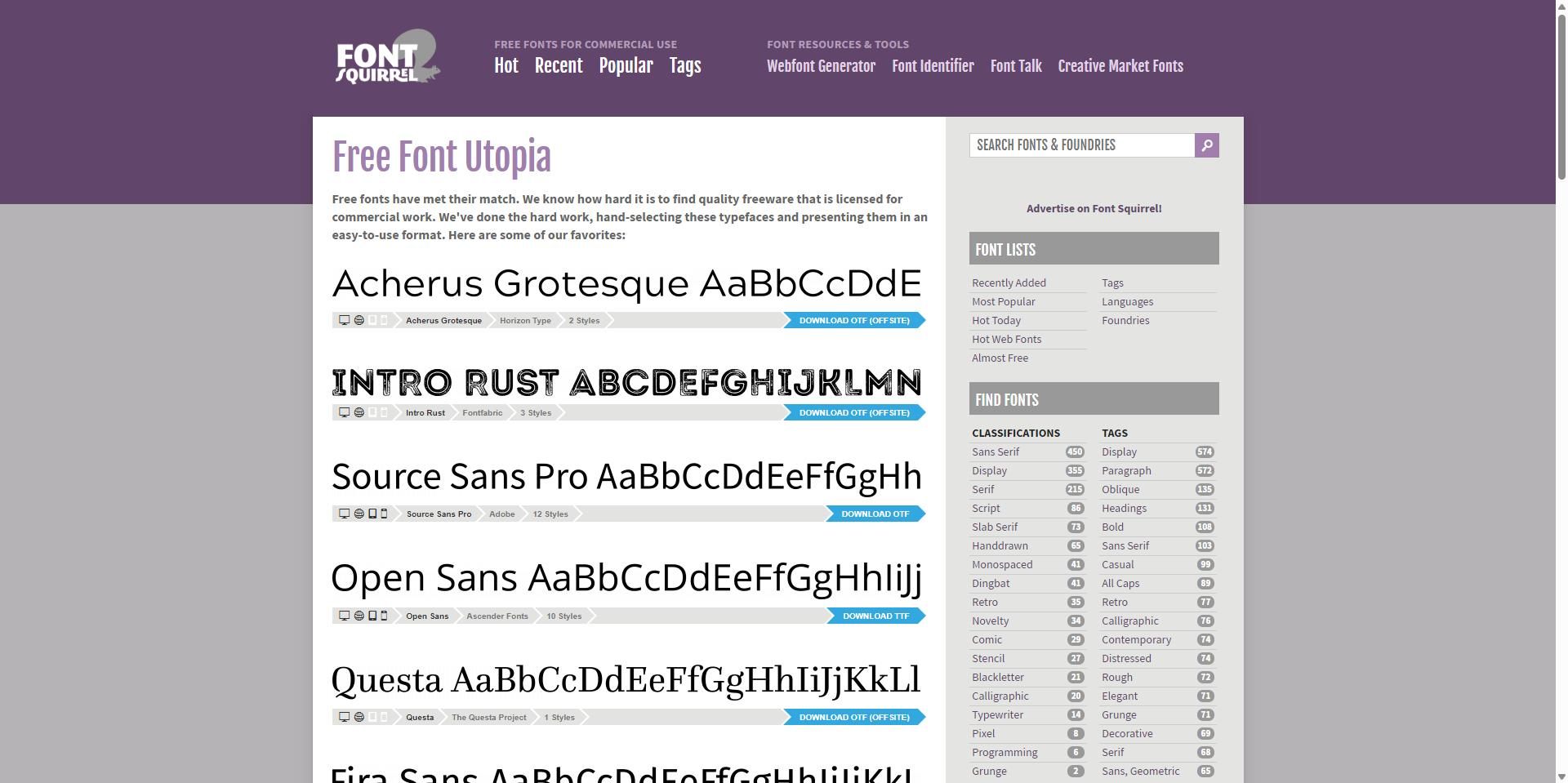
Task: Go to Font Talk
Action: point(1016,66)
